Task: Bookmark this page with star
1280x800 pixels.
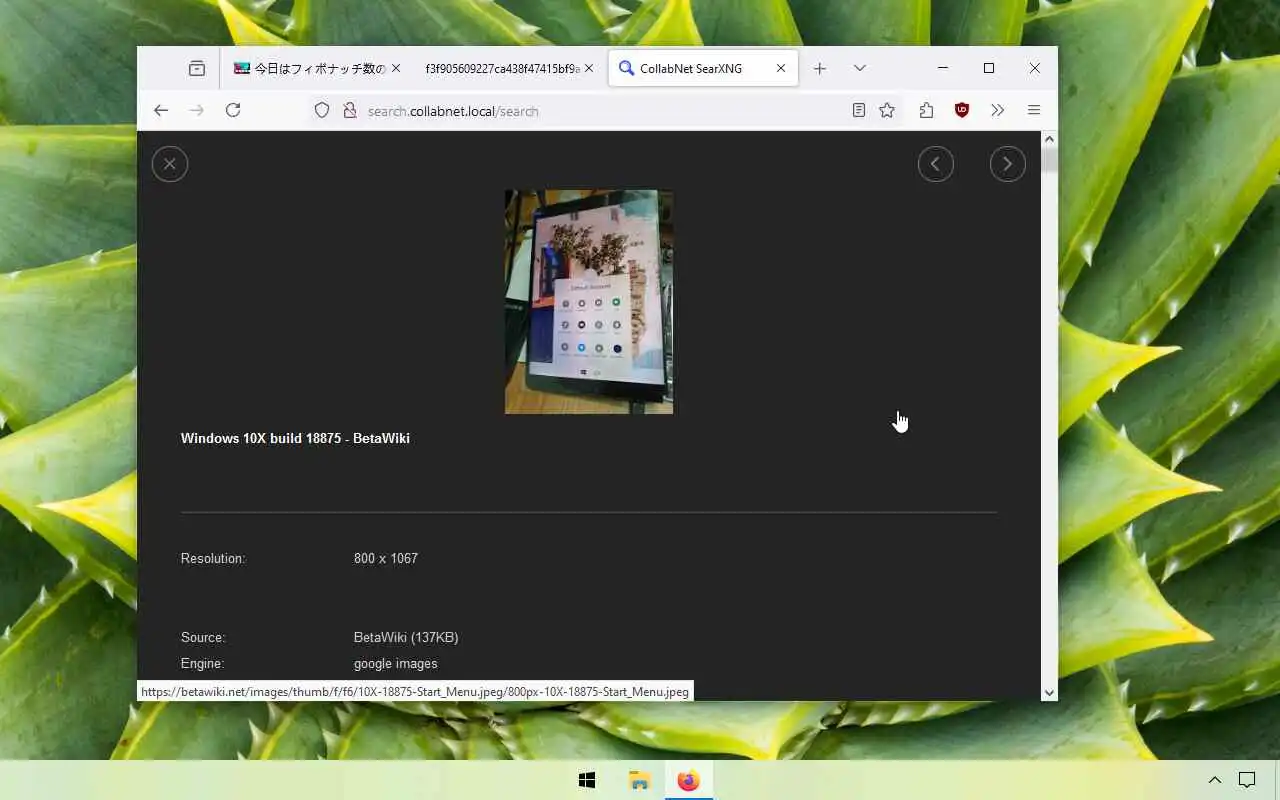Action: point(887,111)
